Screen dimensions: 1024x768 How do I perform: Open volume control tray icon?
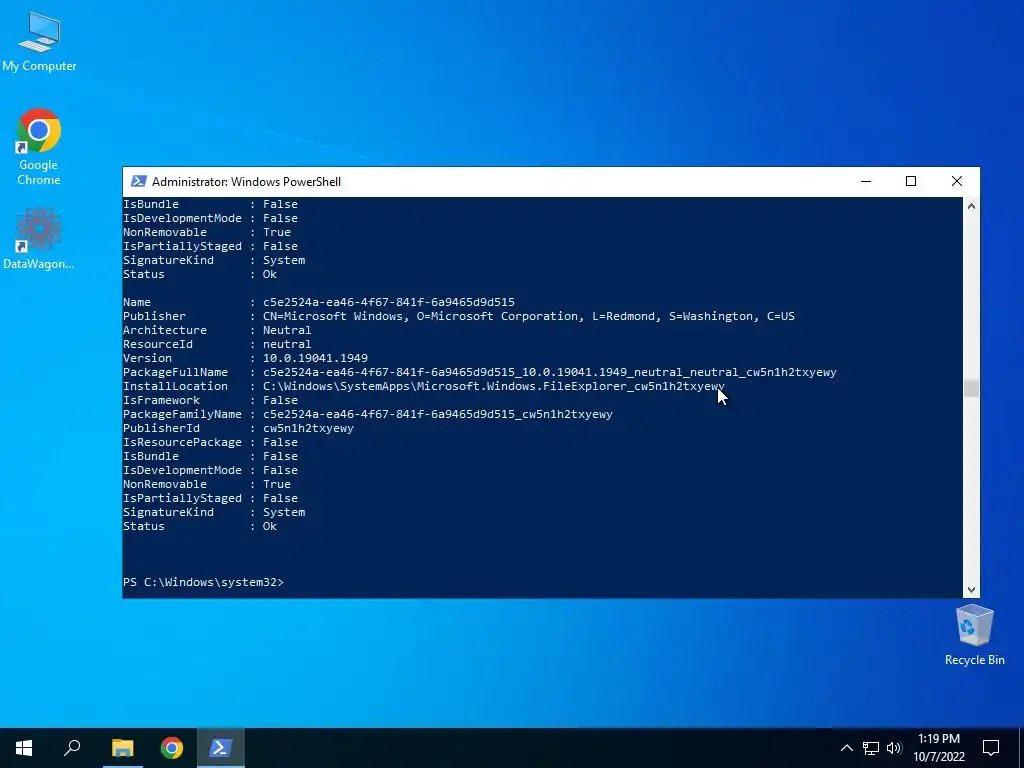894,748
